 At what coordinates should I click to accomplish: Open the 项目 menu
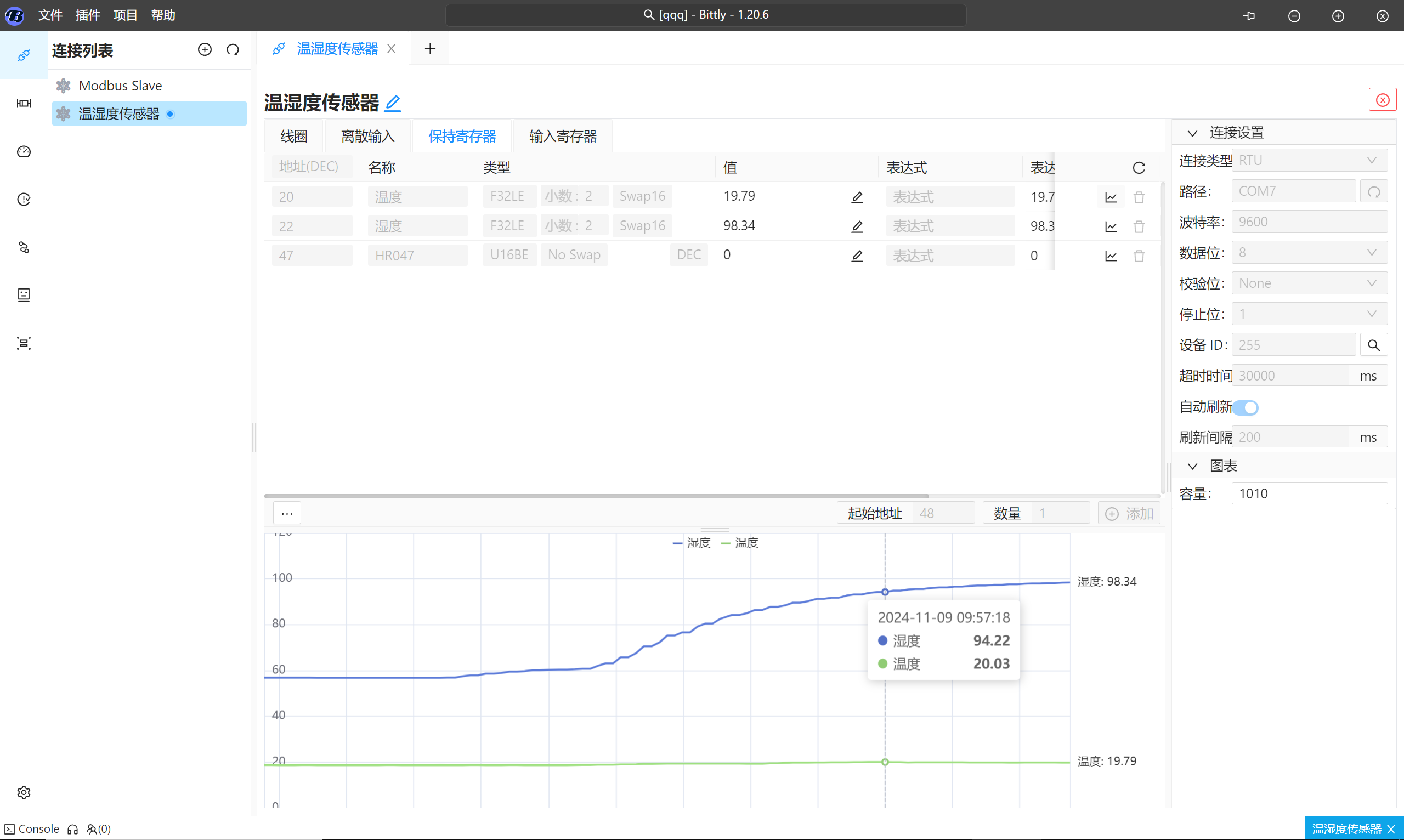click(125, 15)
